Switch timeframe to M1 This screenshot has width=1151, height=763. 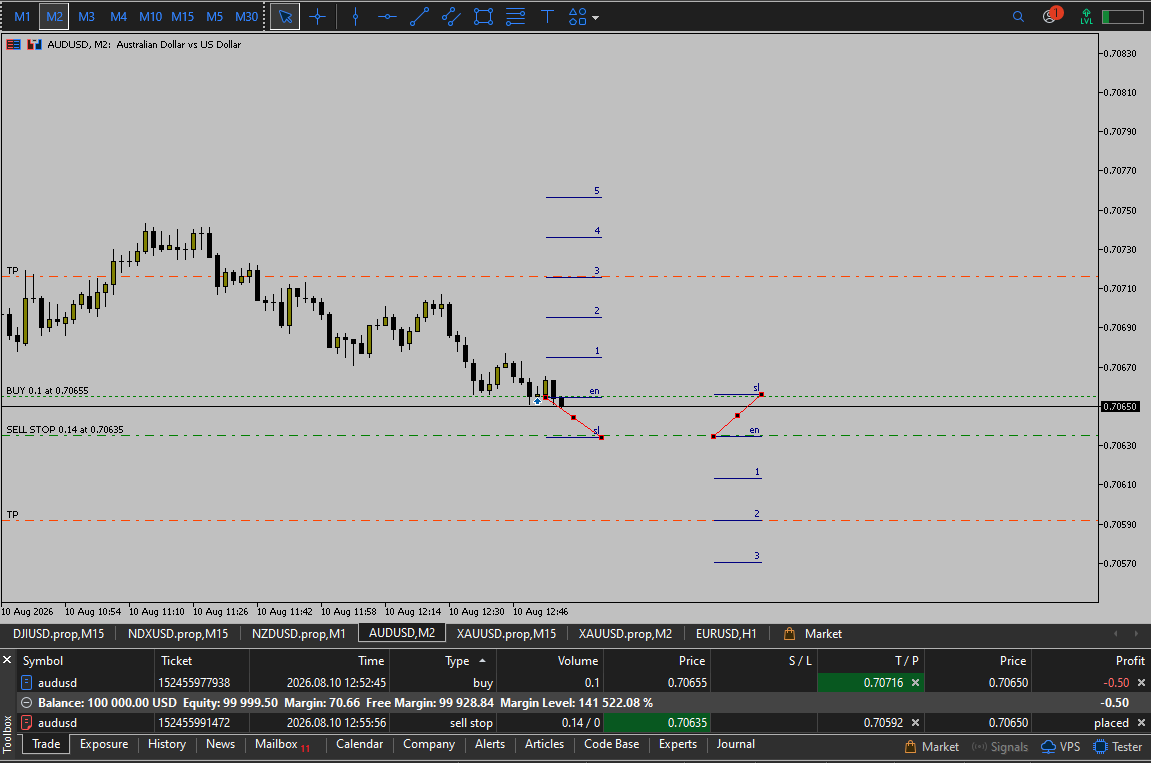point(22,16)
